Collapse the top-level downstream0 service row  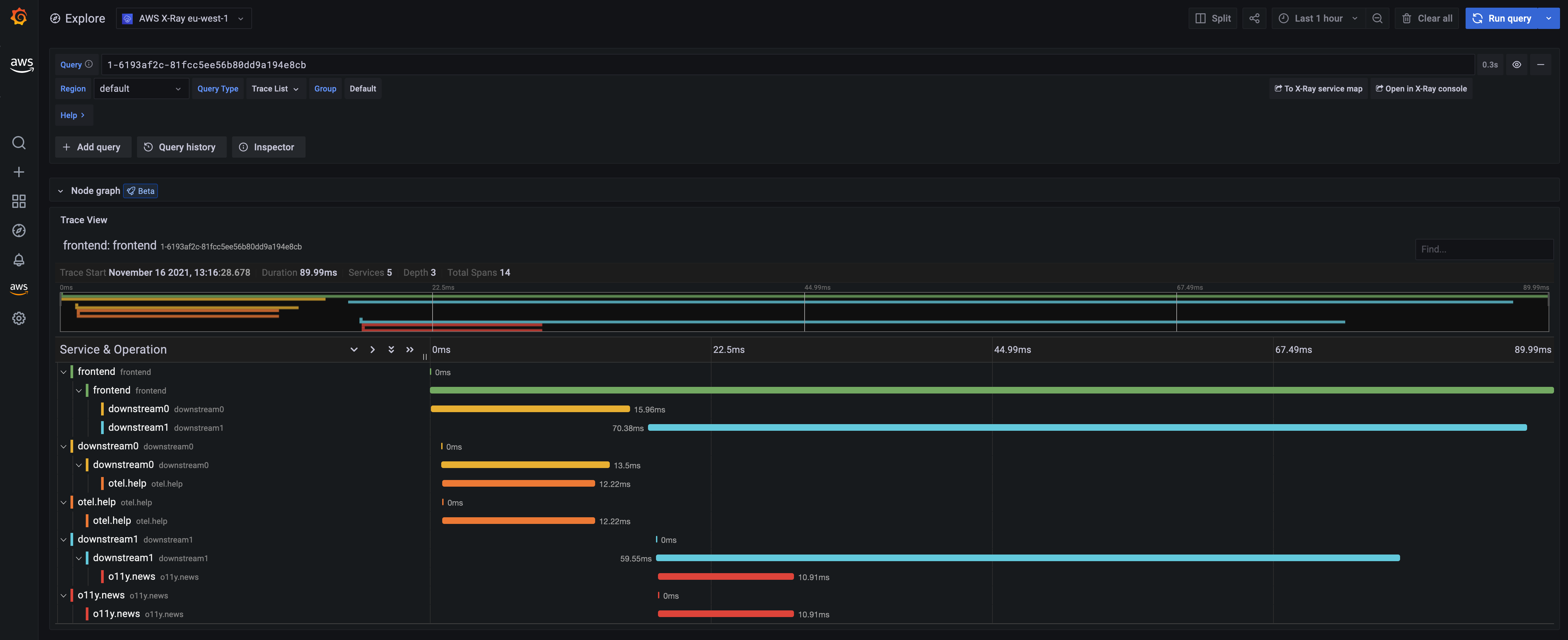pos(63,446)
